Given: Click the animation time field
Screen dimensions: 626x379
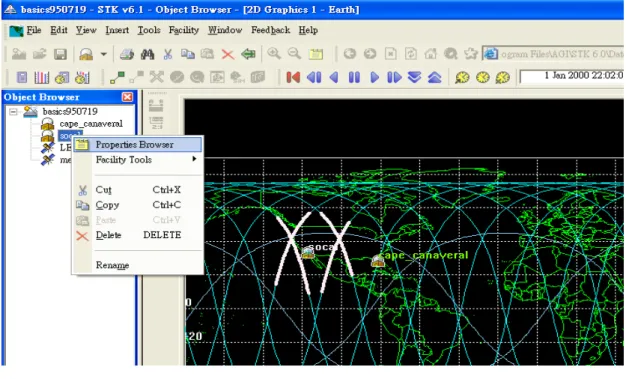Looking at the screenshot, I should click(x=571, y=76).
